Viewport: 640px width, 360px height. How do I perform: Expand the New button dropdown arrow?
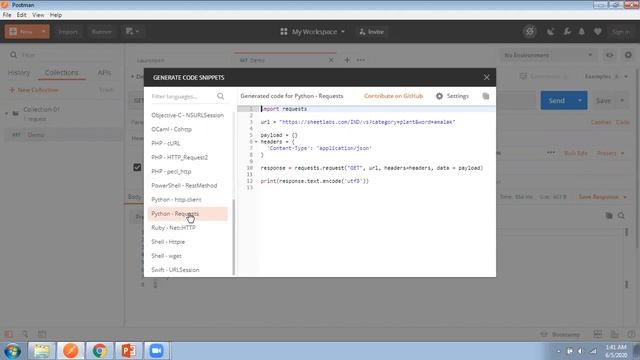coord(44,31)
